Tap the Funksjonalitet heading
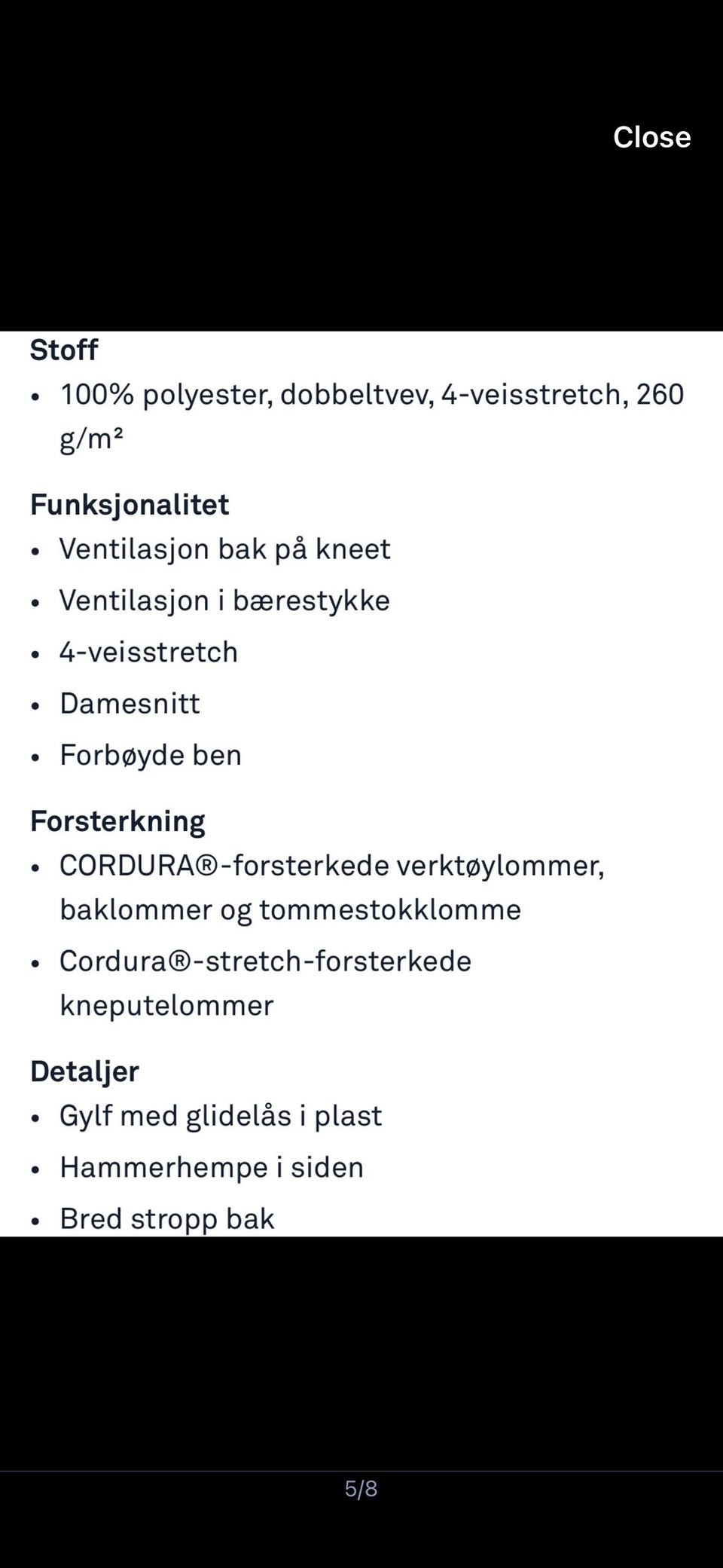This screenshot has width=723, height=1568. click(x=130, y=504)
